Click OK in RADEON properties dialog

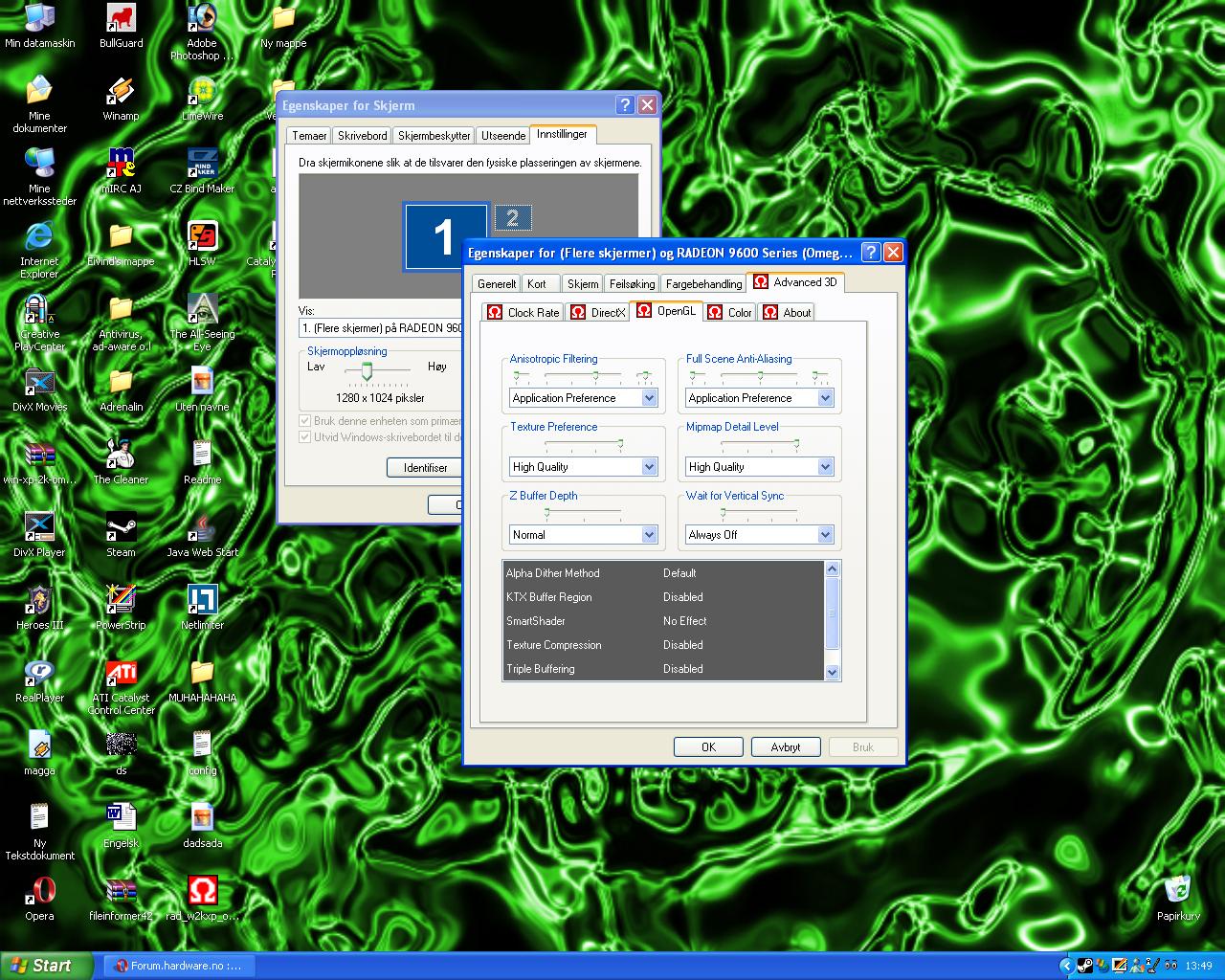point(708,746)
